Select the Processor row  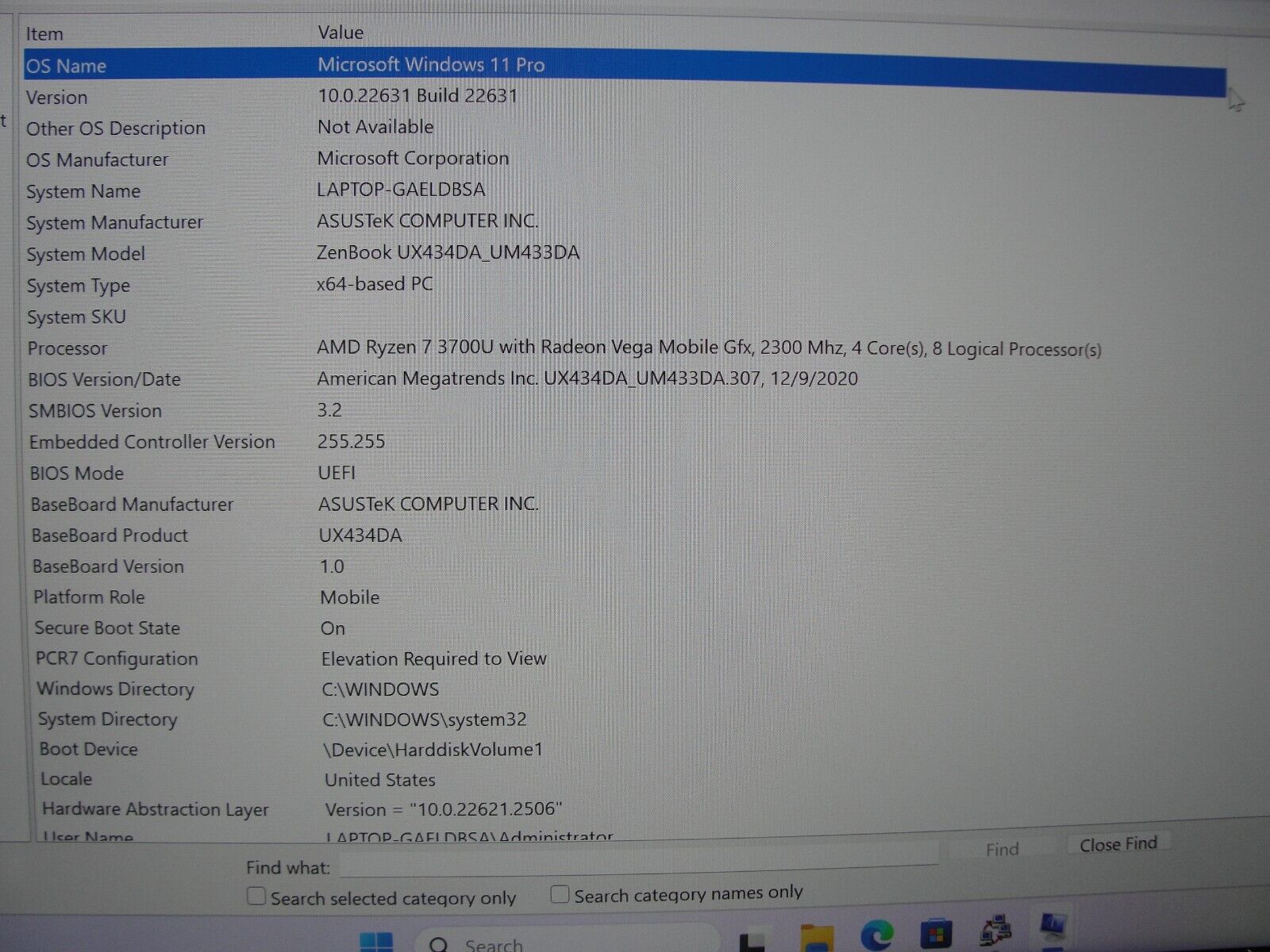625,347
